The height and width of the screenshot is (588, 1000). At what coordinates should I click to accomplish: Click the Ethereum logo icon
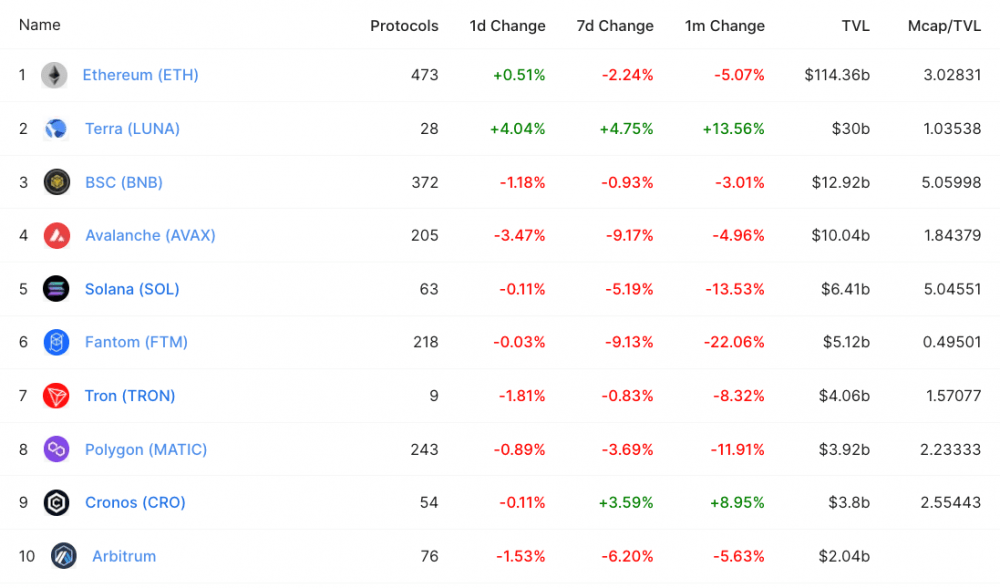54,75
